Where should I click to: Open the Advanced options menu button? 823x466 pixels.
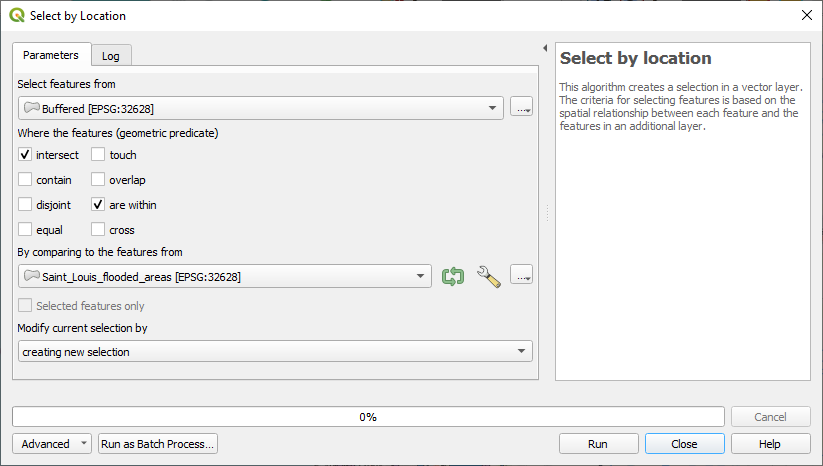51,444
